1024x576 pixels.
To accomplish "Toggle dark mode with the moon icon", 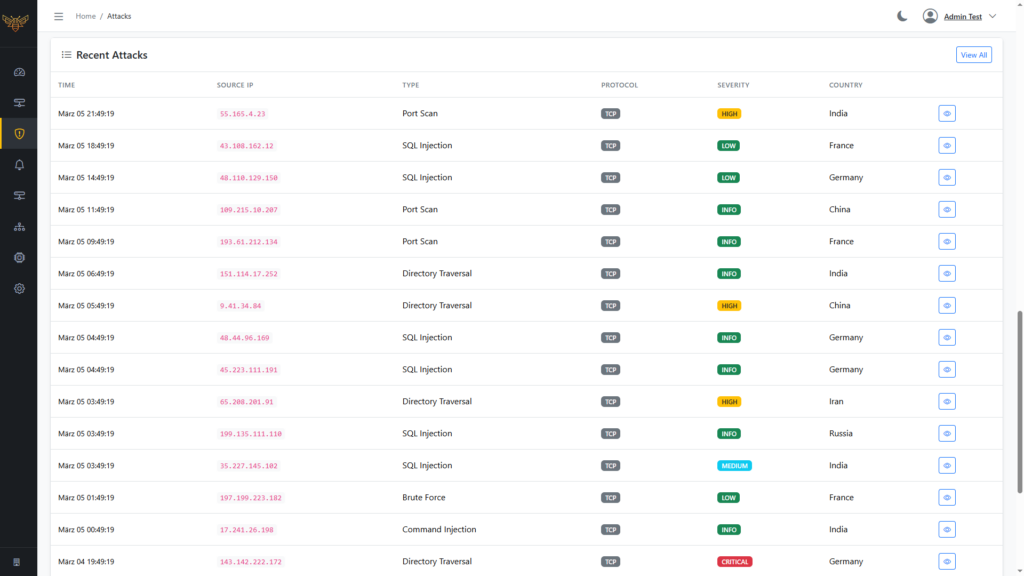I will (902, 16).
